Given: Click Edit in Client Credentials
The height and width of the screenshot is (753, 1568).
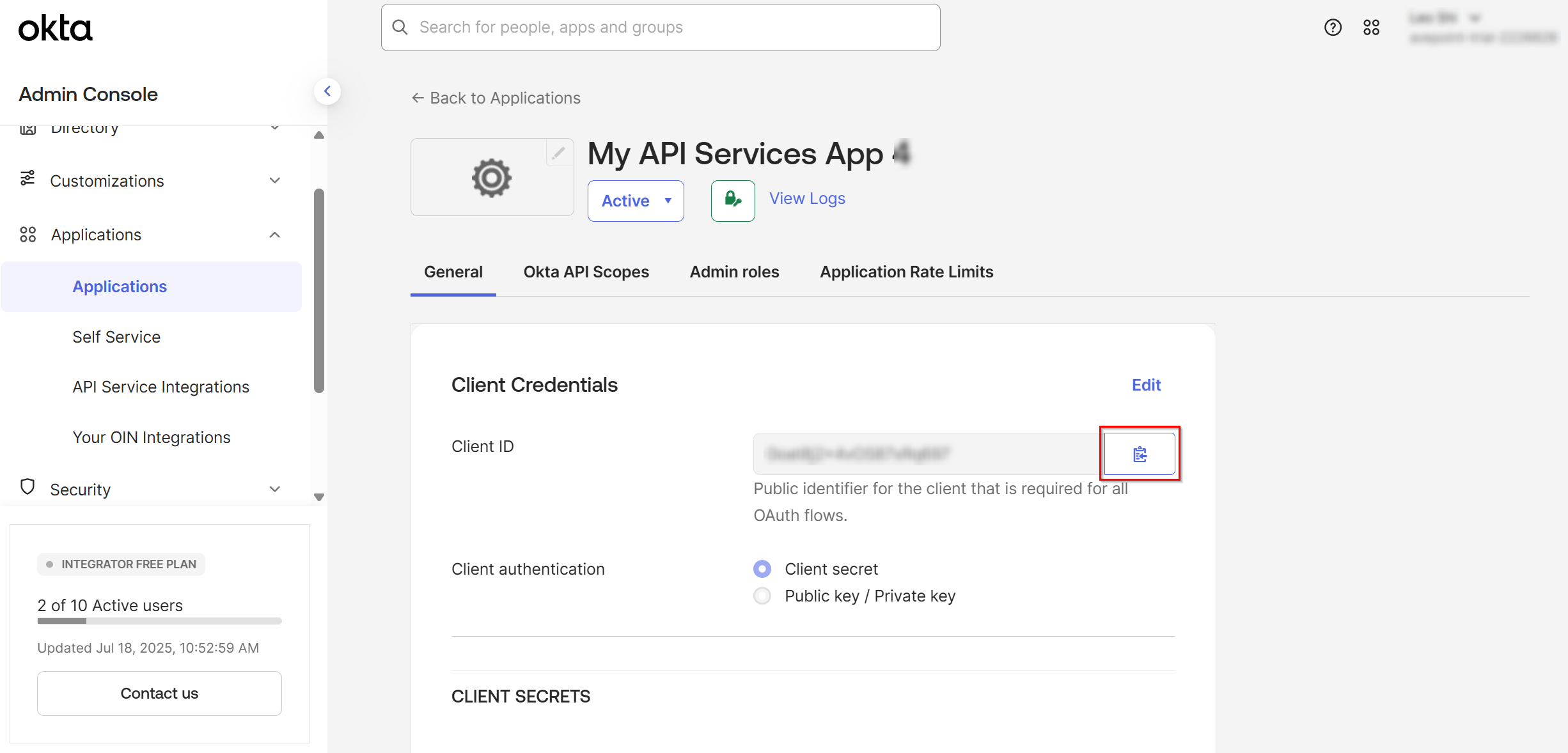Looking at the screenshot, I should pos(1146,385).
